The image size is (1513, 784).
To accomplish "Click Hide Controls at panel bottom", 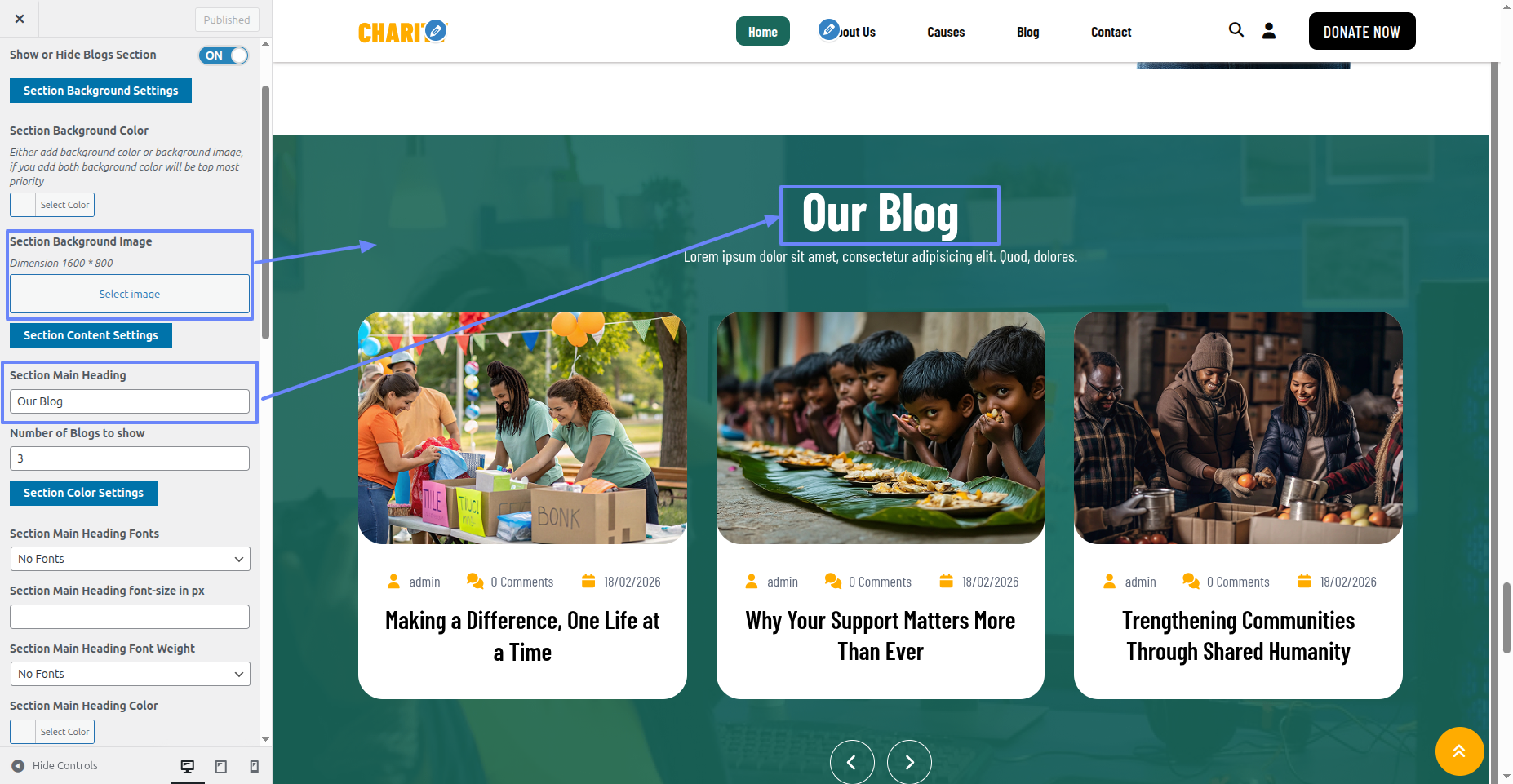I will [x=55, y=766].
